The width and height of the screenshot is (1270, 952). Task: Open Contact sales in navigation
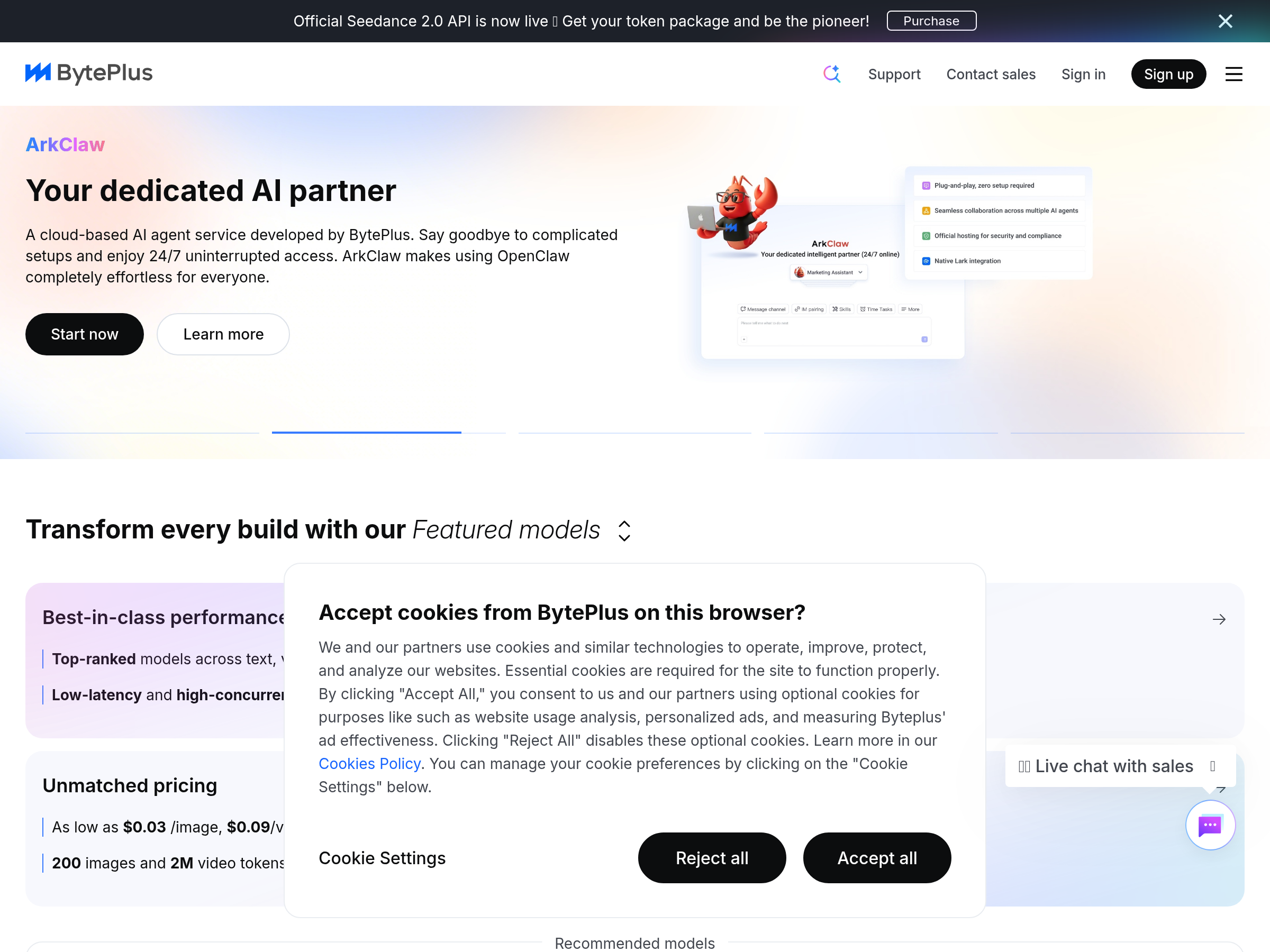point(991,74)
